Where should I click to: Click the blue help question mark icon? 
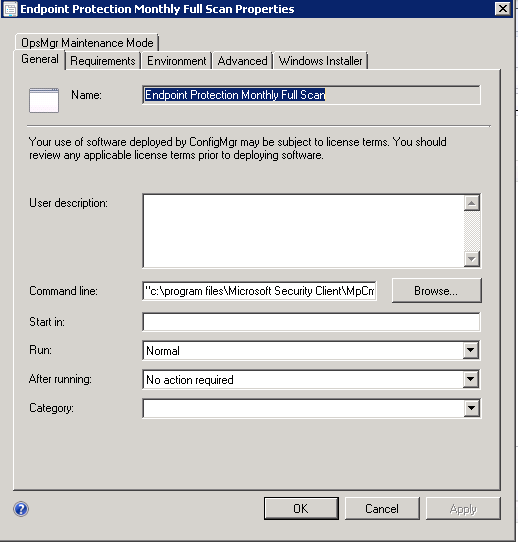21,509
